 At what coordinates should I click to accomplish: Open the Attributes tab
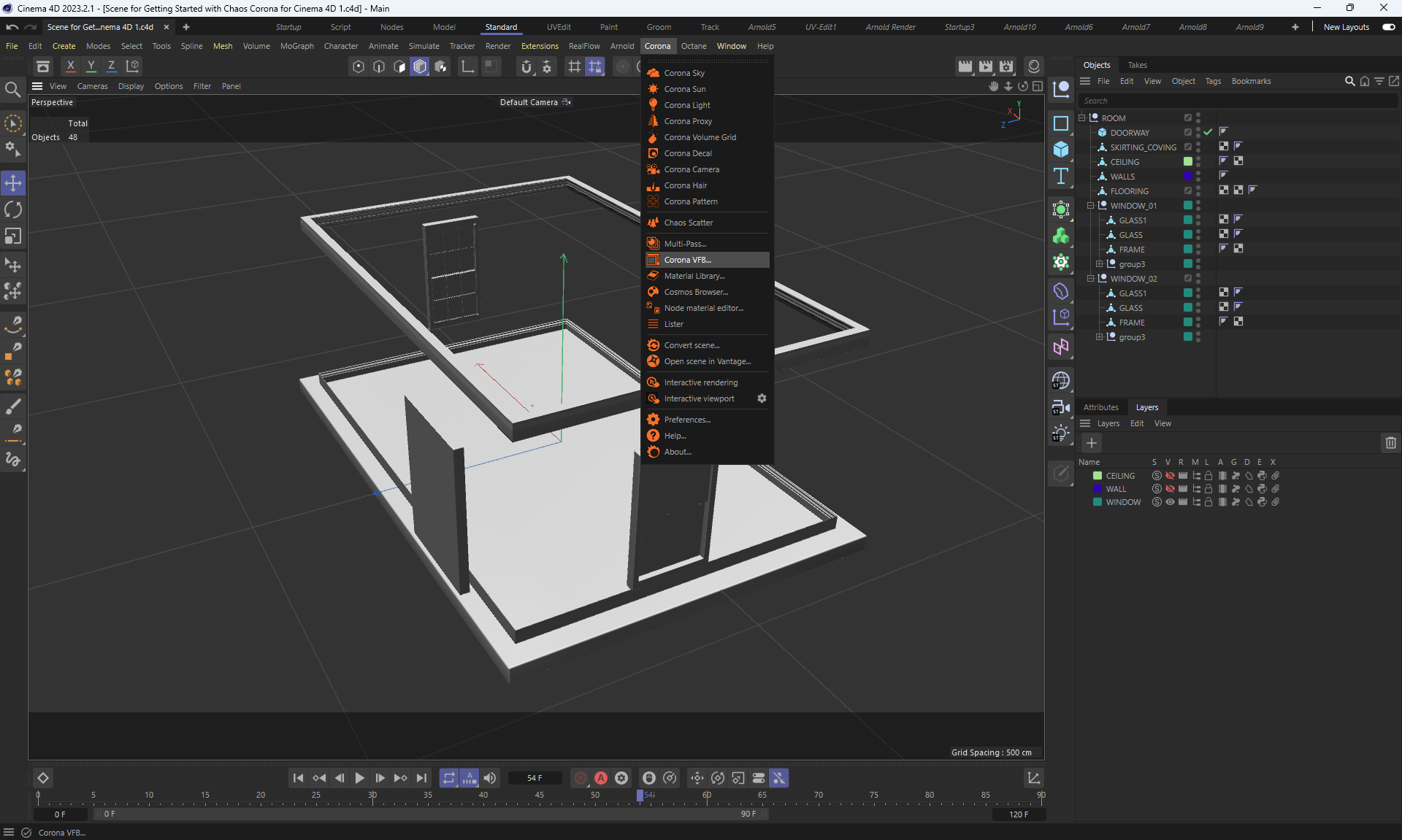[x=1100, y=407]
